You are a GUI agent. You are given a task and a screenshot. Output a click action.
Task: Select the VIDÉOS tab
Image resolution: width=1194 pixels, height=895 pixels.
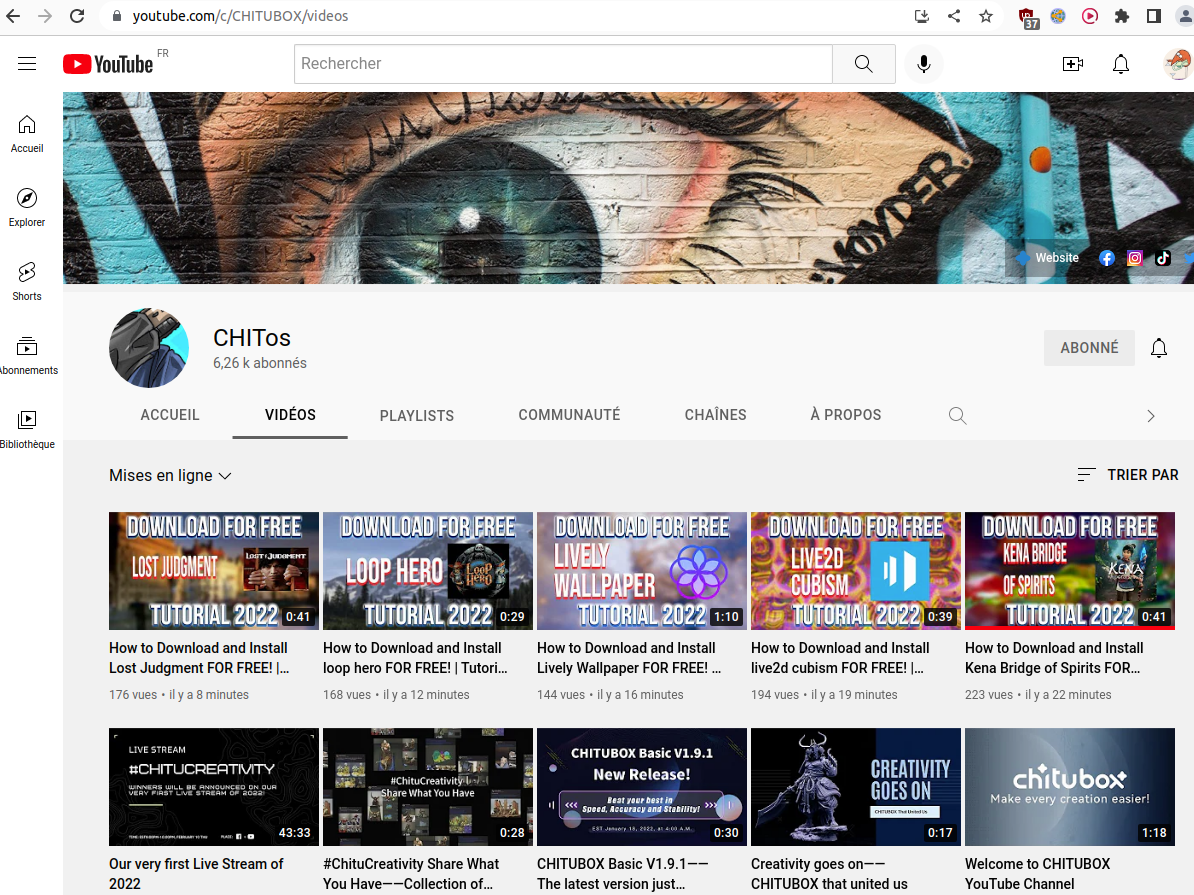click(x=290, y=415)
